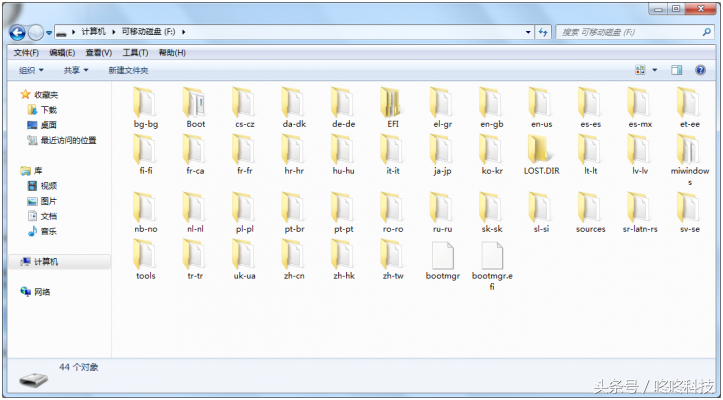Open the 查看(V) menu
Image resolution: width=723 pixels, height=400 pixels.
[x=99, y=53]
